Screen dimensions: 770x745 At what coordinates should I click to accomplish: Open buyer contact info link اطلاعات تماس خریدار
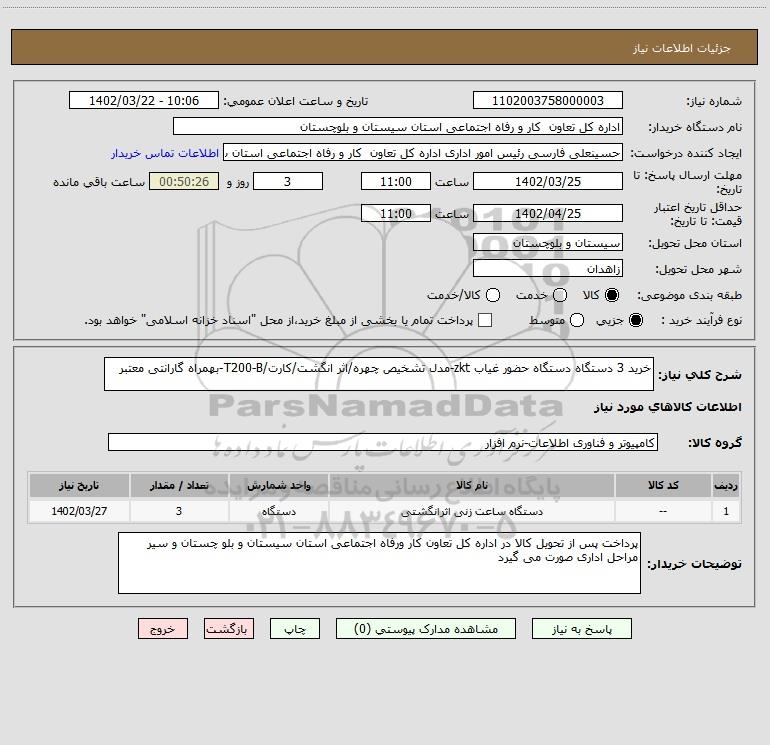[x=165, y=153]
